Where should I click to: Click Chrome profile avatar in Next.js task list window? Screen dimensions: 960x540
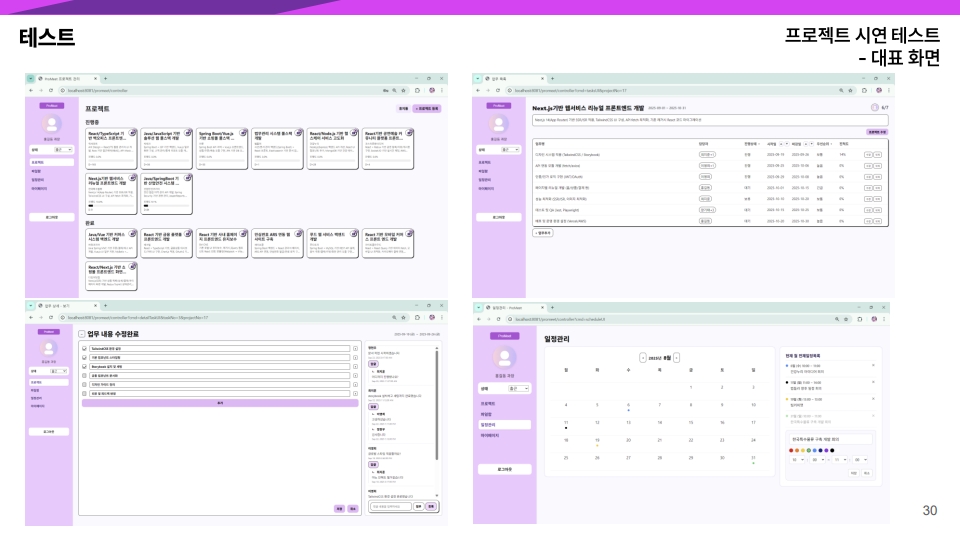(879, 91)
